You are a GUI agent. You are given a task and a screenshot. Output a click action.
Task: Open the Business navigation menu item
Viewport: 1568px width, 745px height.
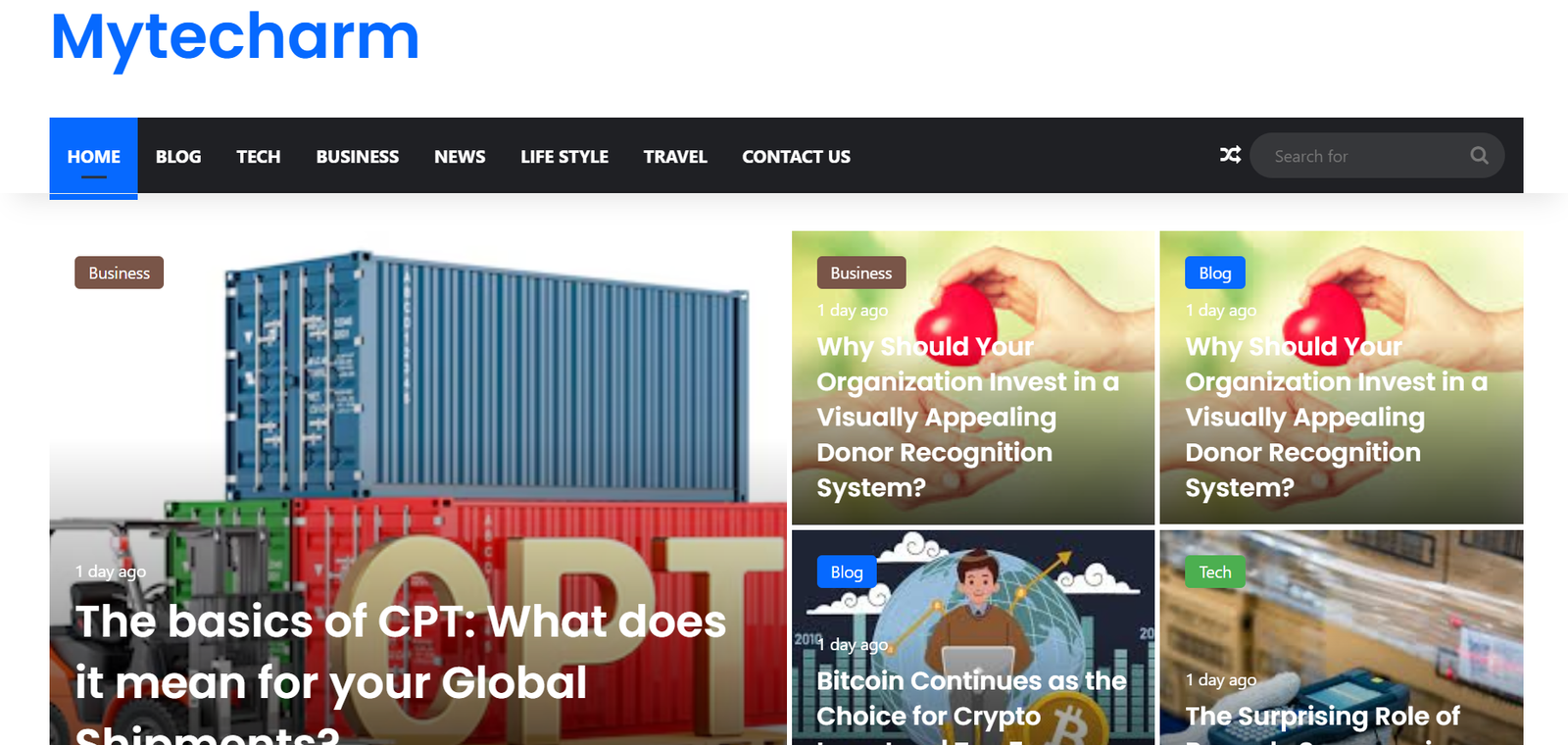tap(358, 157)
